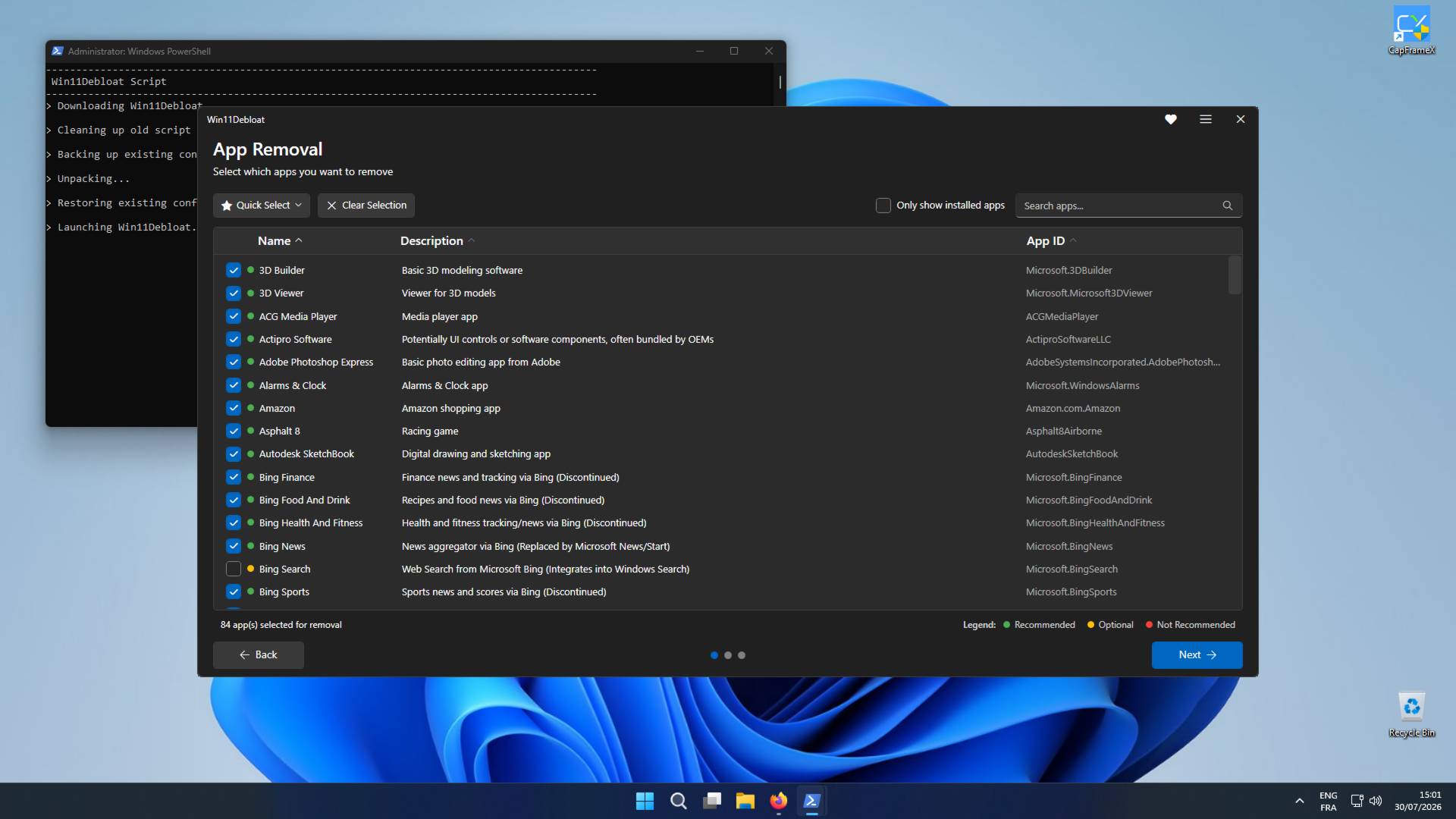Image resolution: width=1456 pixels, height=819 pixels.
Task: Click 'Not Recommended' legend label
Action: pyautogui.click(x=1196, y=625)
